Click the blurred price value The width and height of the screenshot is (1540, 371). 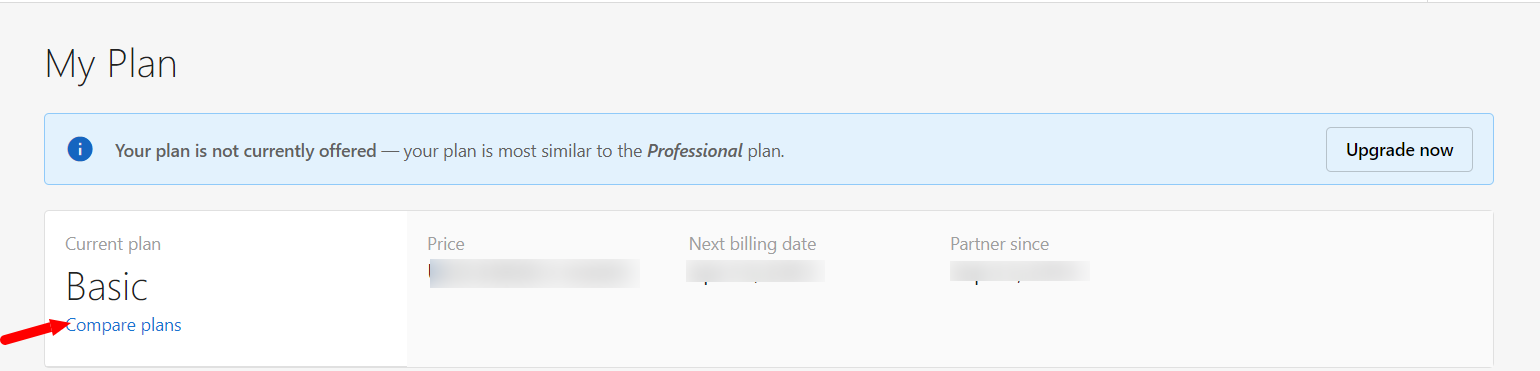tap(534, 273)
